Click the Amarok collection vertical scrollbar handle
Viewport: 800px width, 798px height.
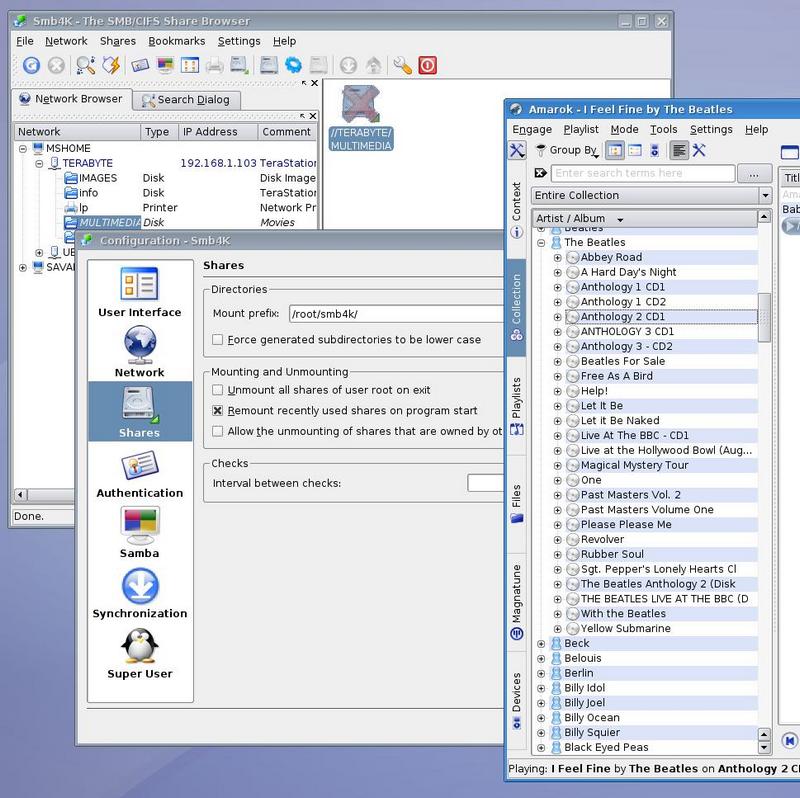pyautogui.click(x=764, y=317)
